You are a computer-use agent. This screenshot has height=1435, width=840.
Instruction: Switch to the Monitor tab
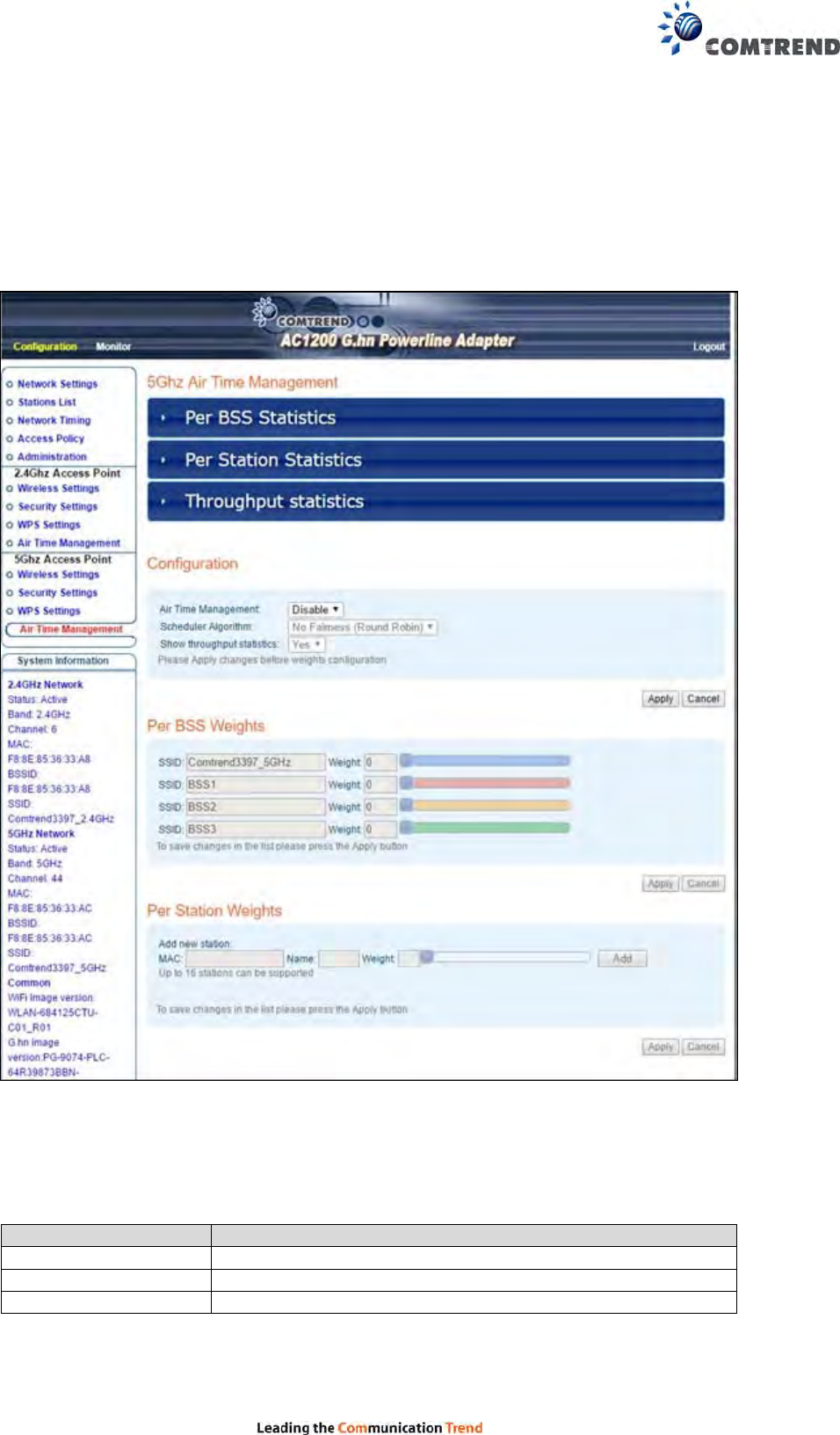click(x=113, y=346)
